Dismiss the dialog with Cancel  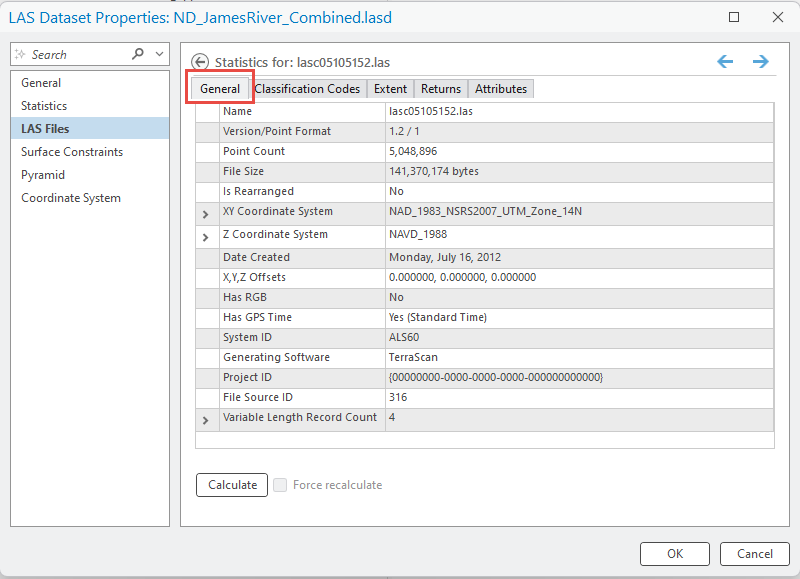tap(755, 553)
